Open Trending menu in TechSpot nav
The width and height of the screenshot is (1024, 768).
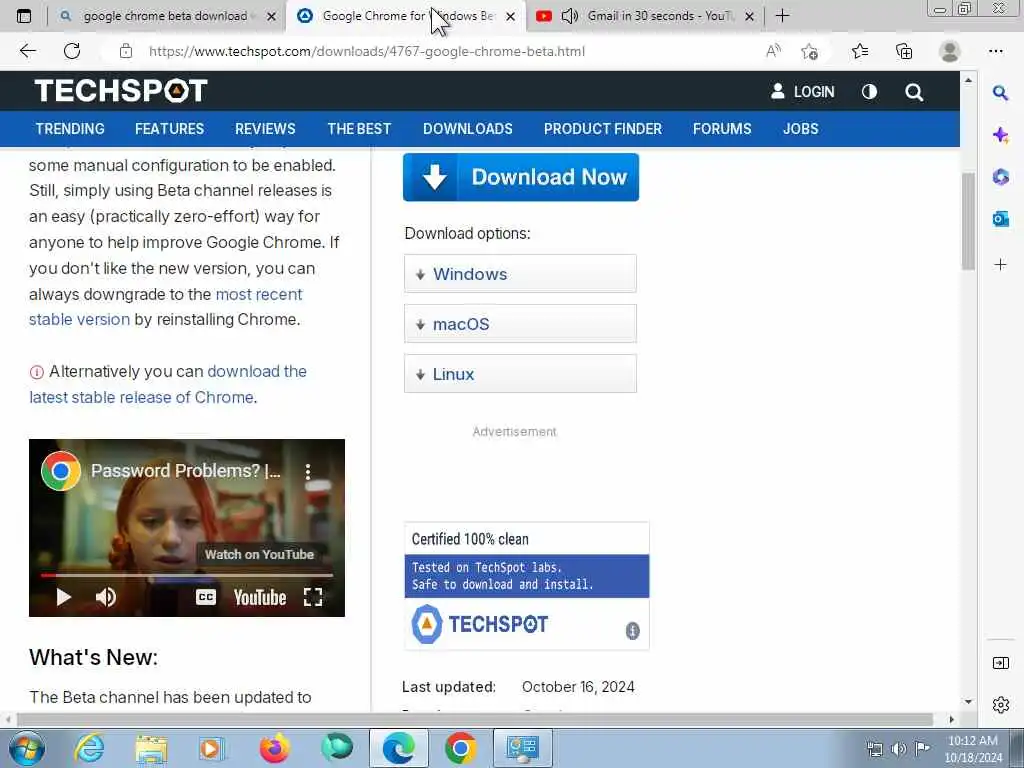pyautogui.click(x=70, y=129)
